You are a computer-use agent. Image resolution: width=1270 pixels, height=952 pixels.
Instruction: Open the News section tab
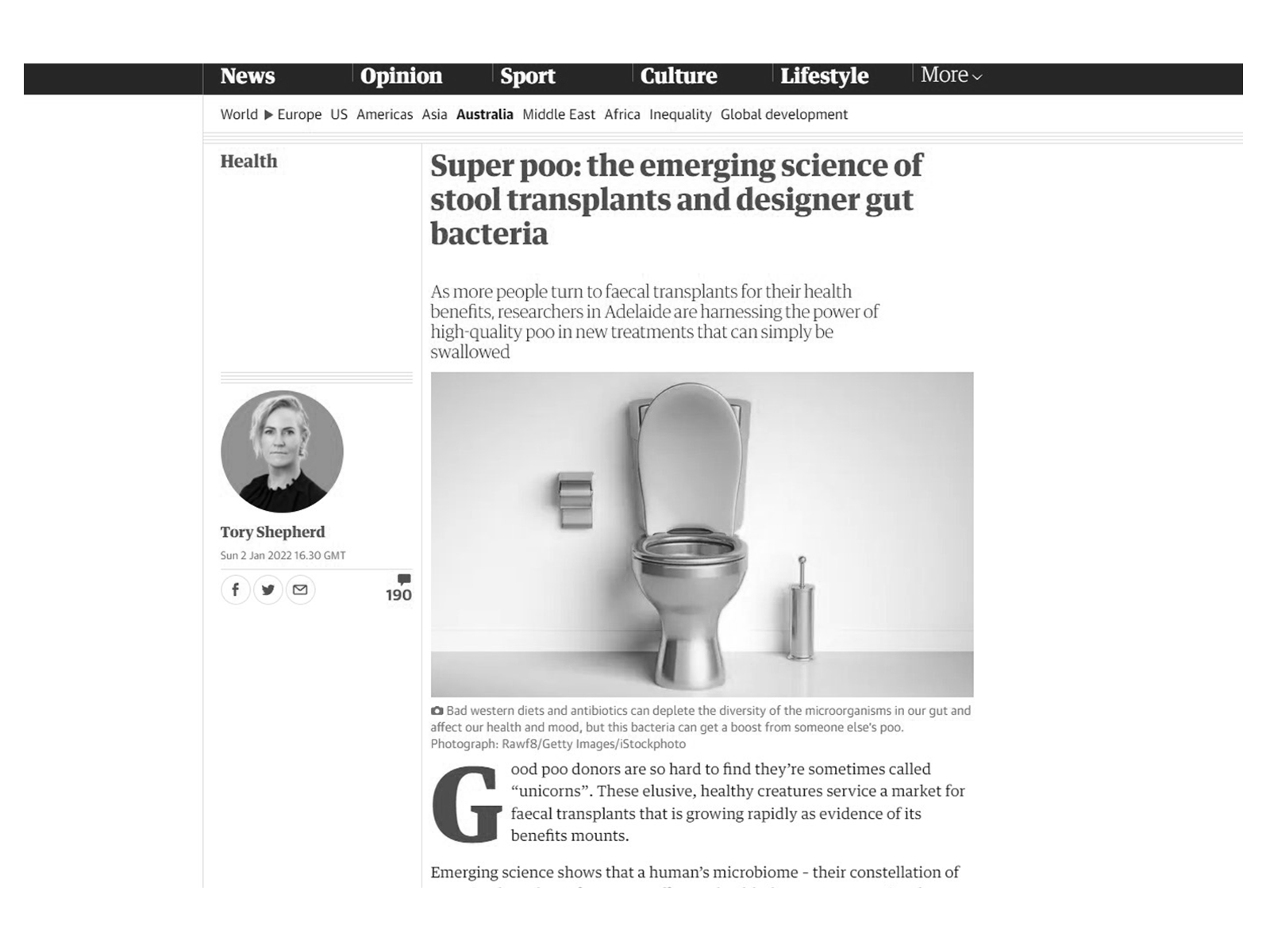point(248,76)
